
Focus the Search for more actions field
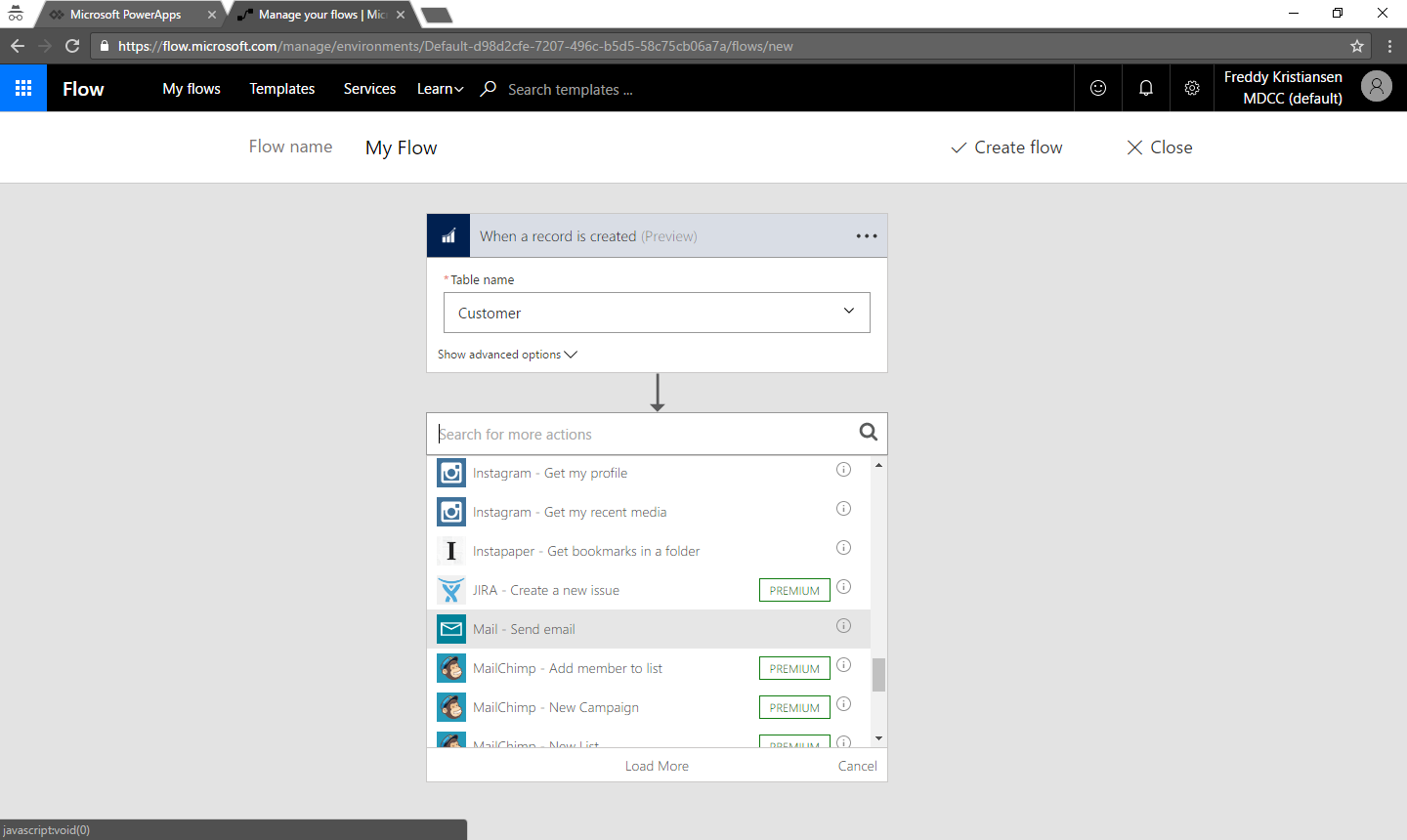(640, 434)
